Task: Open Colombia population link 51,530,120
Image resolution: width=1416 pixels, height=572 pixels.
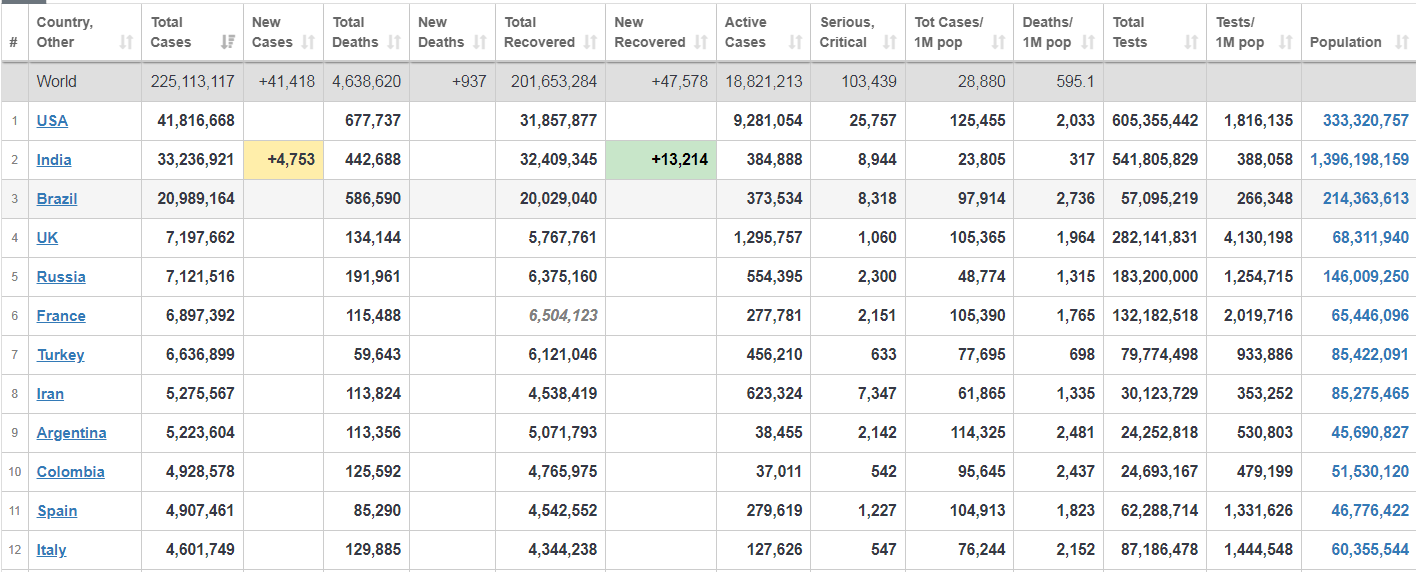Action: pos(1370,471)
